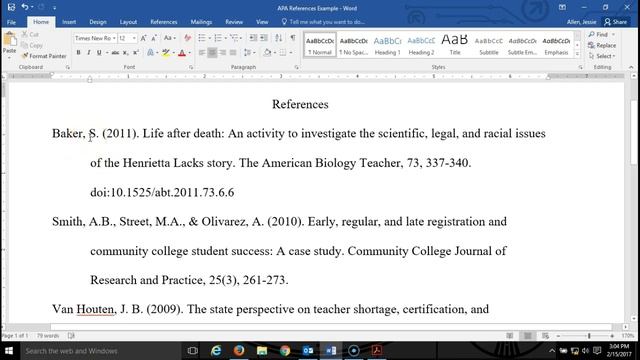Apply the Title style
This screenshot has height=360, width=640.
455,45
